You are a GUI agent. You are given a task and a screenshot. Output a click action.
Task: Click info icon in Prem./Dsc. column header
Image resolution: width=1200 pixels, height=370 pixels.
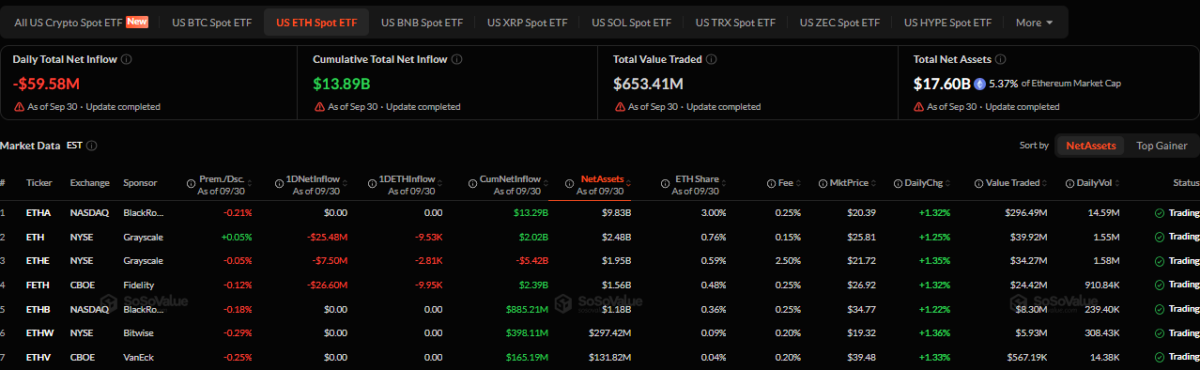point(192,183)
